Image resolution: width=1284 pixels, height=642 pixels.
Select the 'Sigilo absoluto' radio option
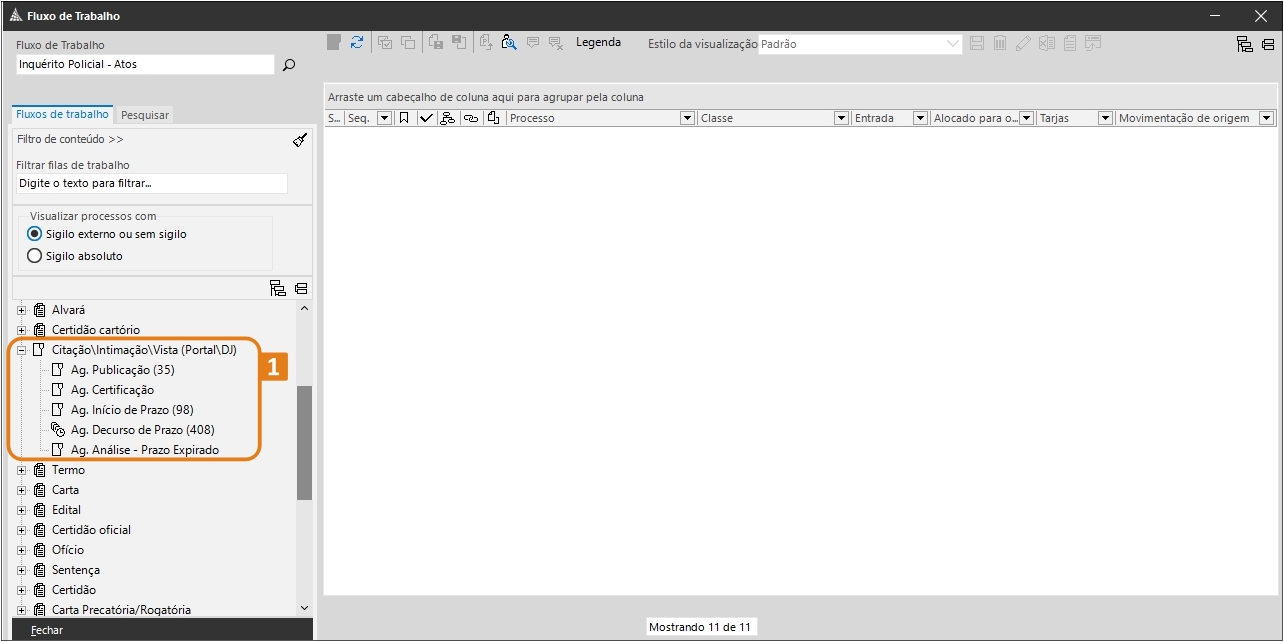click(35, 256)
